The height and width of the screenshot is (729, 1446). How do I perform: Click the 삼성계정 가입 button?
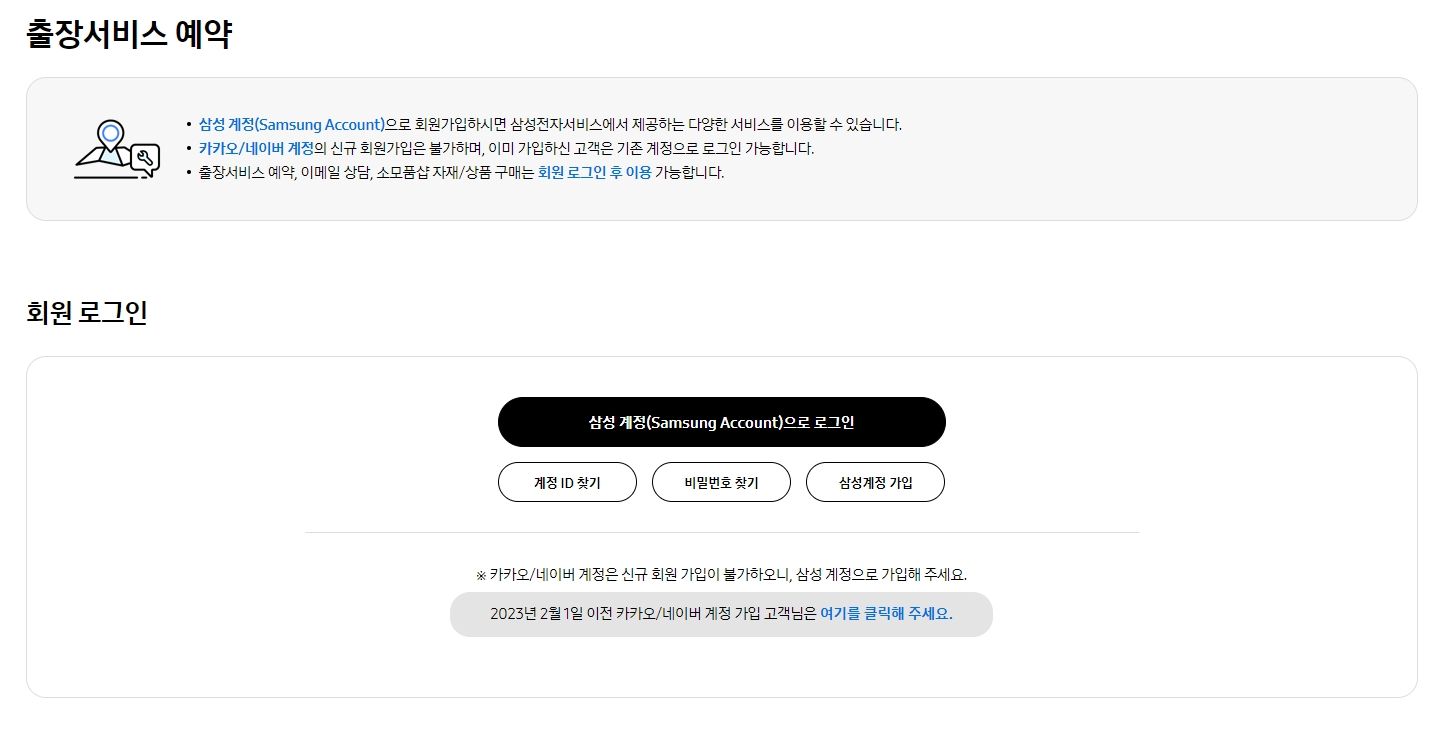pyautogui.click(x=875, y=481)
